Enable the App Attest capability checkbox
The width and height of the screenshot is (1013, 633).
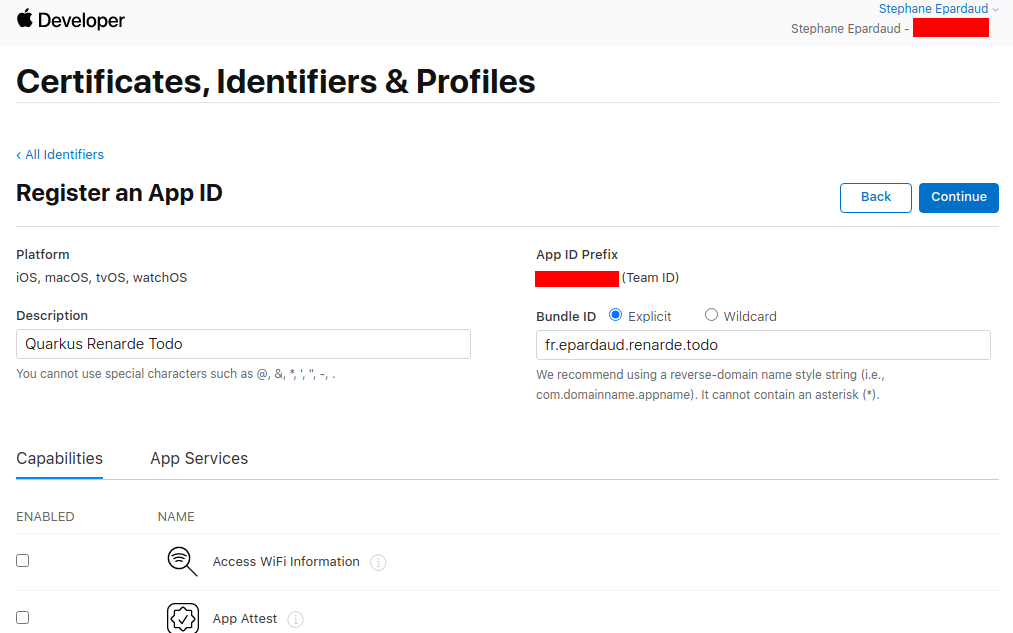click(x=23, y=618)
